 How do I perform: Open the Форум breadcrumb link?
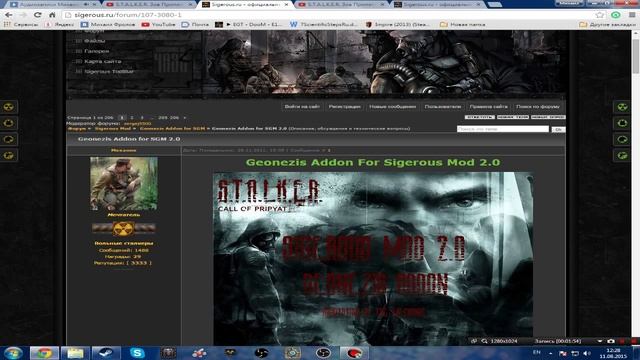(77, 129)
